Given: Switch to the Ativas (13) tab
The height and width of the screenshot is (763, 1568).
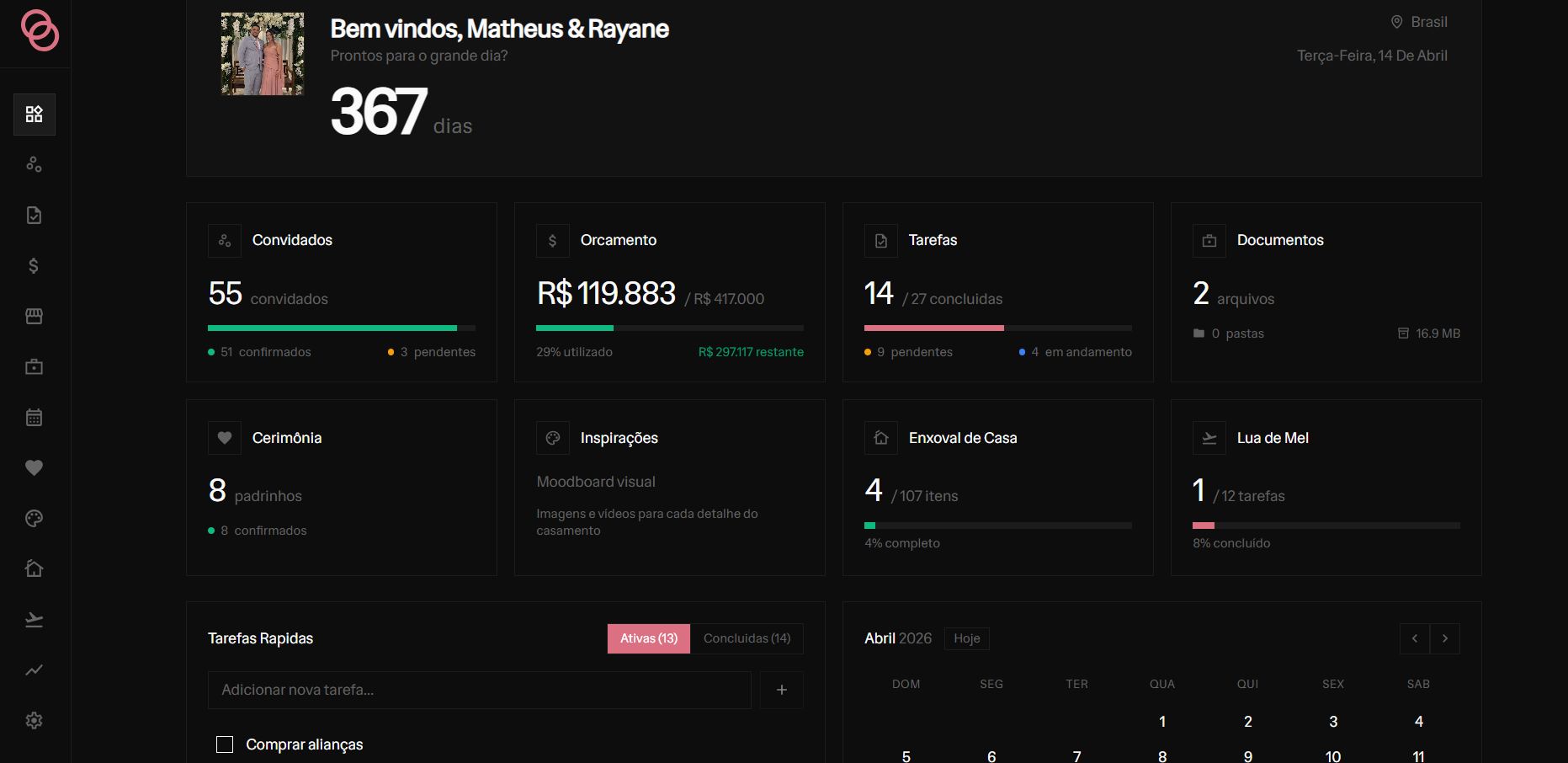Looking at the screenshot, I should (x=649, y=638).
